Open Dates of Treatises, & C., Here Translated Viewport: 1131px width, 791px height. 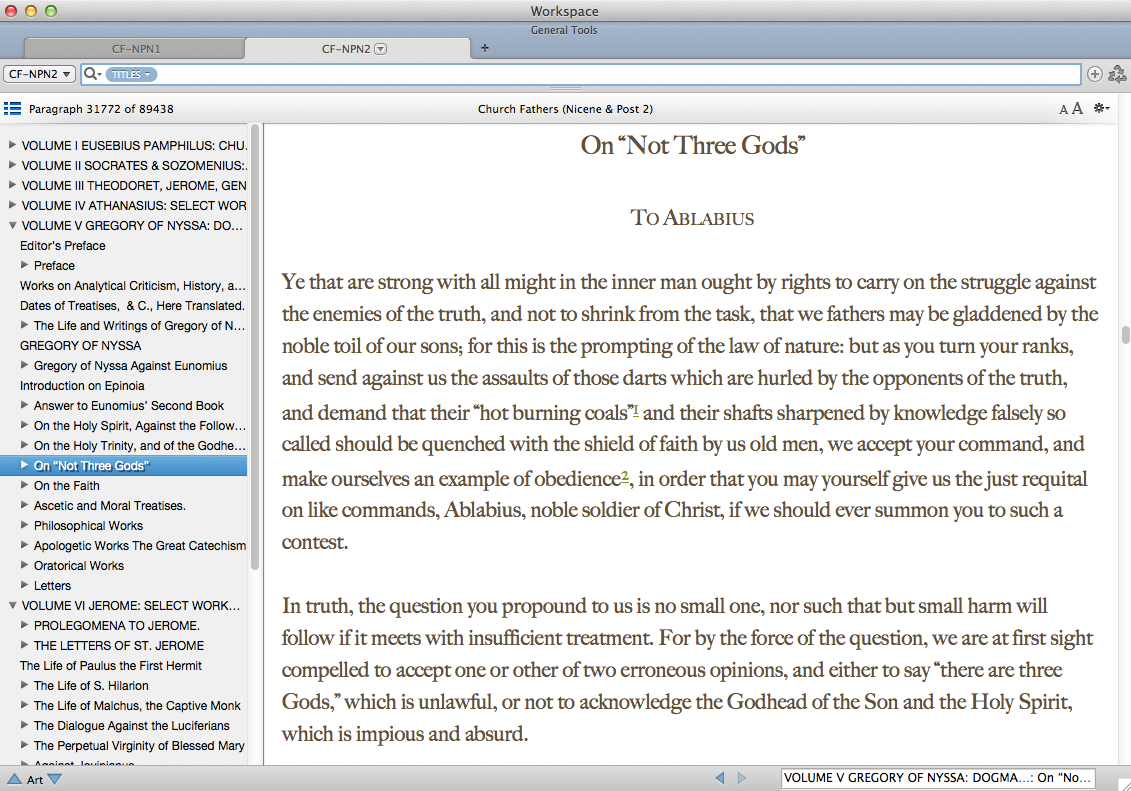[x=132, y=306]
